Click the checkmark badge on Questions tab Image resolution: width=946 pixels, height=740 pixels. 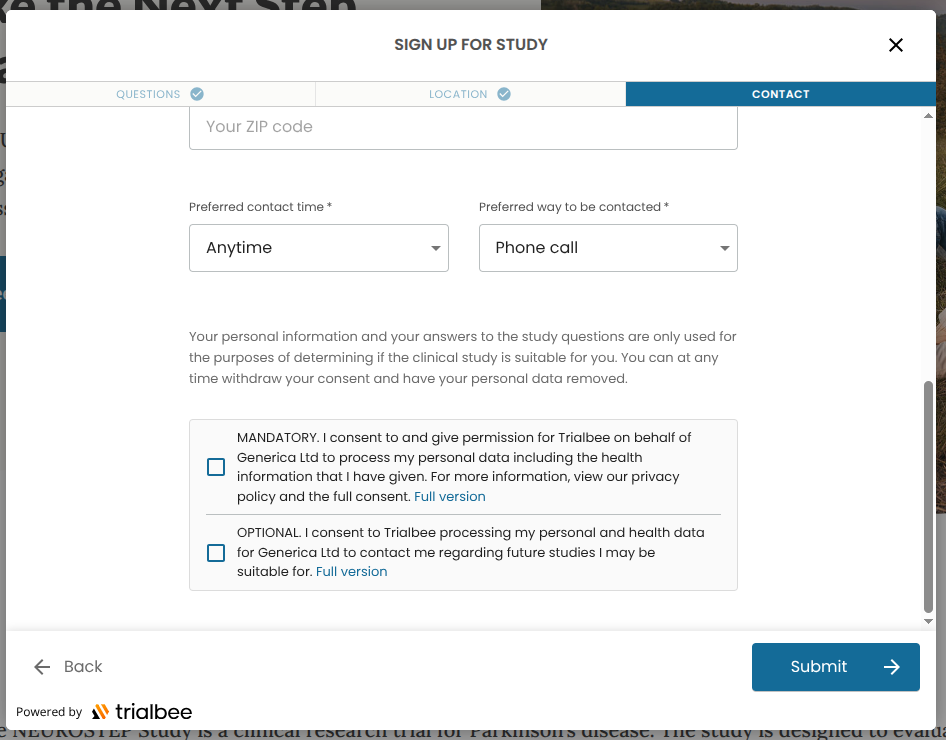tap(196, 93)
